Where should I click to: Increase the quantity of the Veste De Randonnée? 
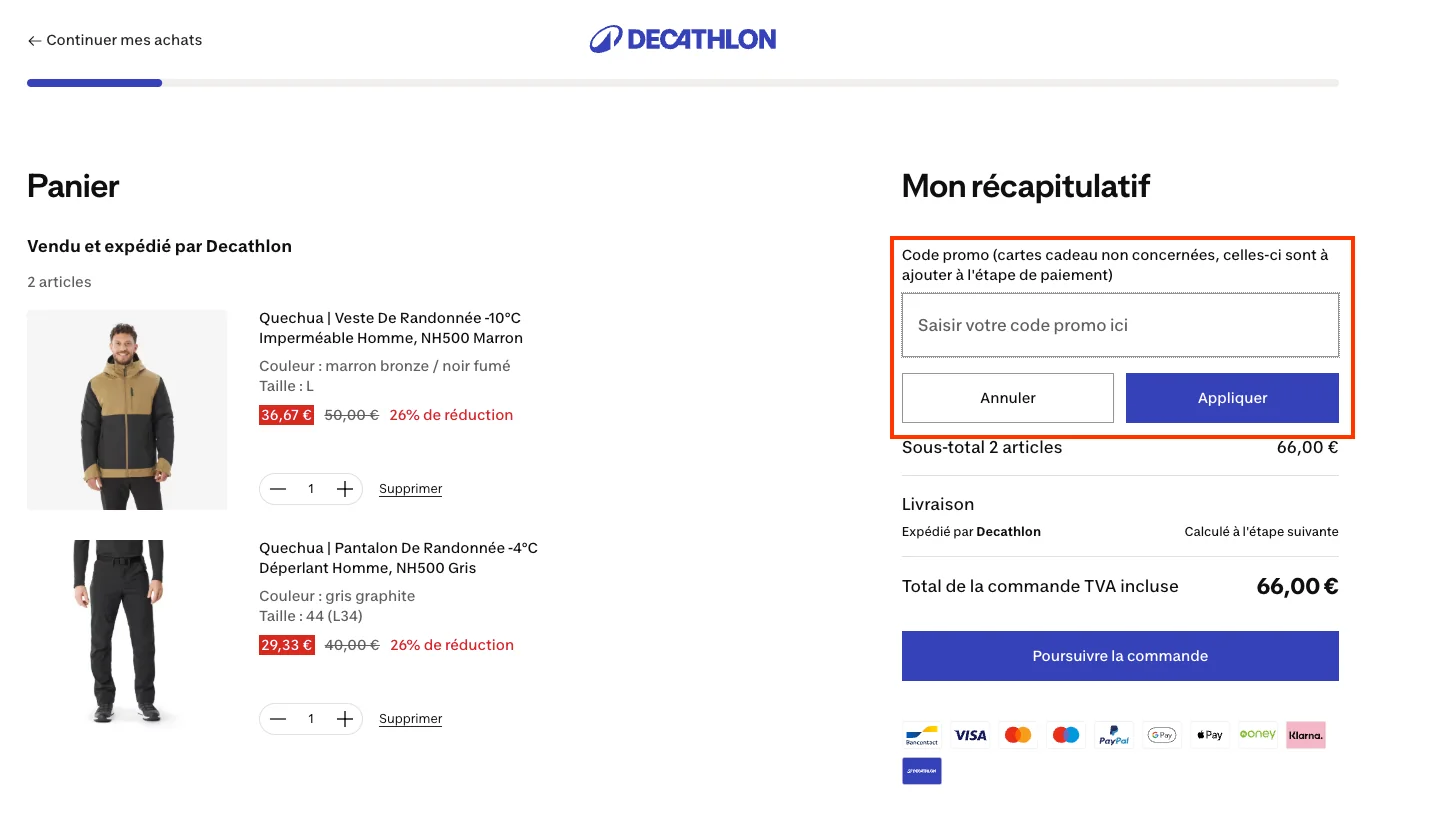point(344,488)
